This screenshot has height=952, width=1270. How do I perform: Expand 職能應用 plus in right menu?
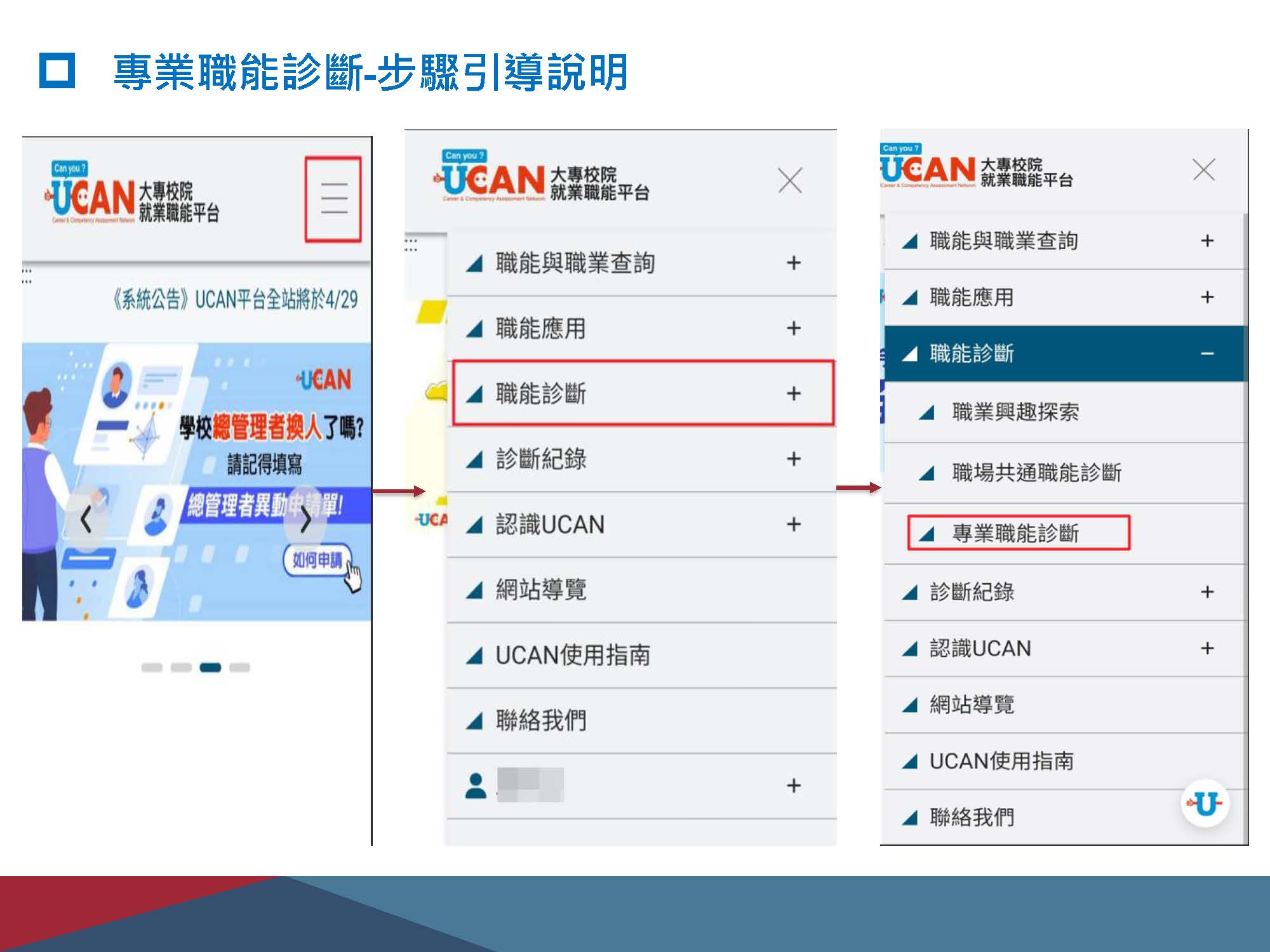pos(1207,297)
